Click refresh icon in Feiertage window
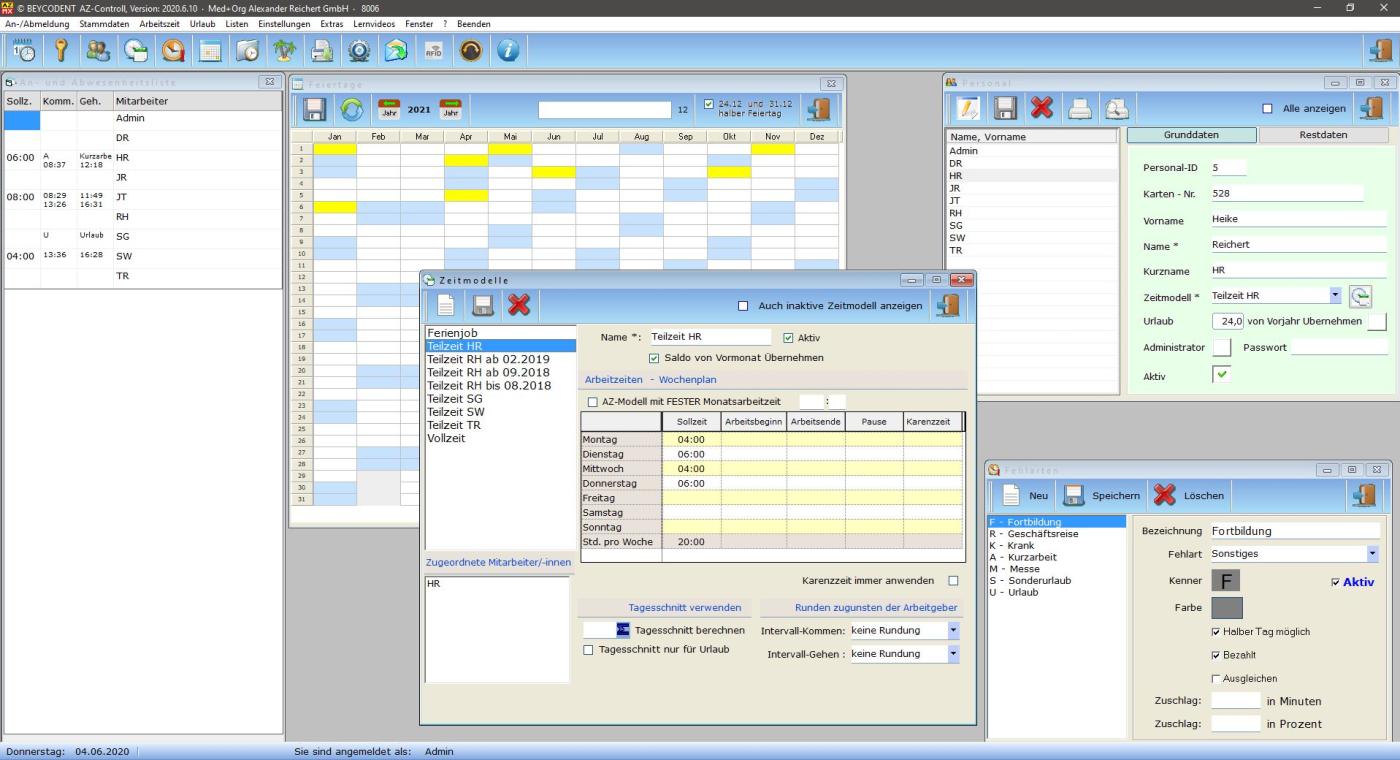Image resolution: width=1400 pixels, height=760 pixels. click(x=352, y=109)
